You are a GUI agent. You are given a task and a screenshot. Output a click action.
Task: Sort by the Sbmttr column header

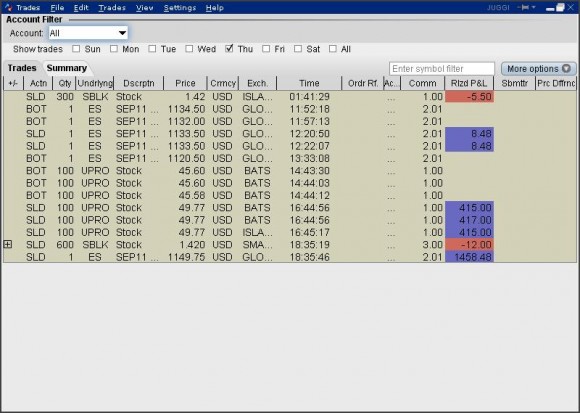click(x=515, y=84)
